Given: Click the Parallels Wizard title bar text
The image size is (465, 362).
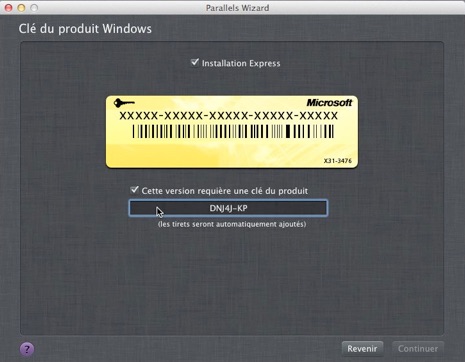Looking at the screenshot, I should (x=237, y=8).
